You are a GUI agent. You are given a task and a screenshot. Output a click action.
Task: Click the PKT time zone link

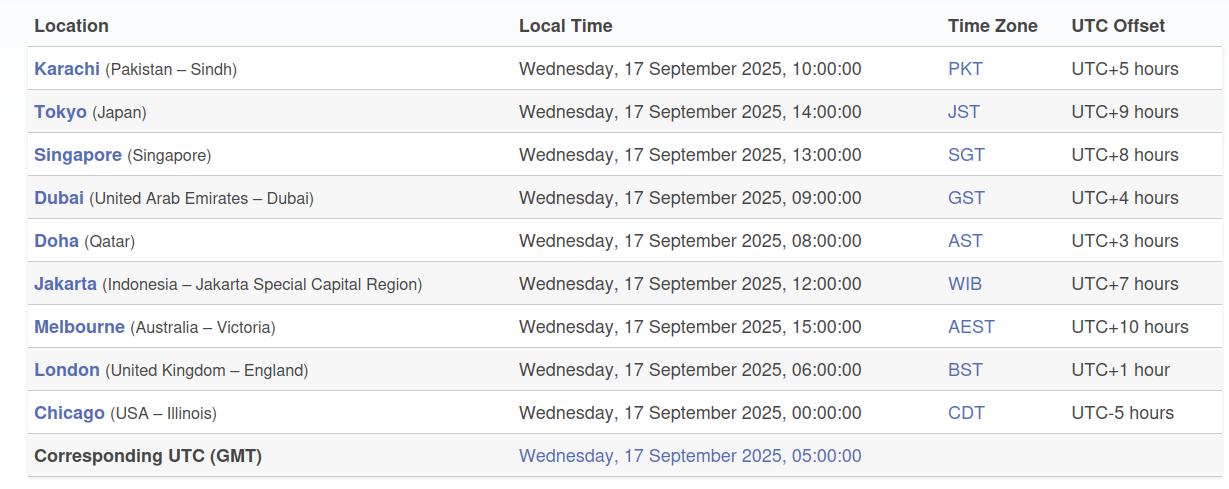(965, 69)
